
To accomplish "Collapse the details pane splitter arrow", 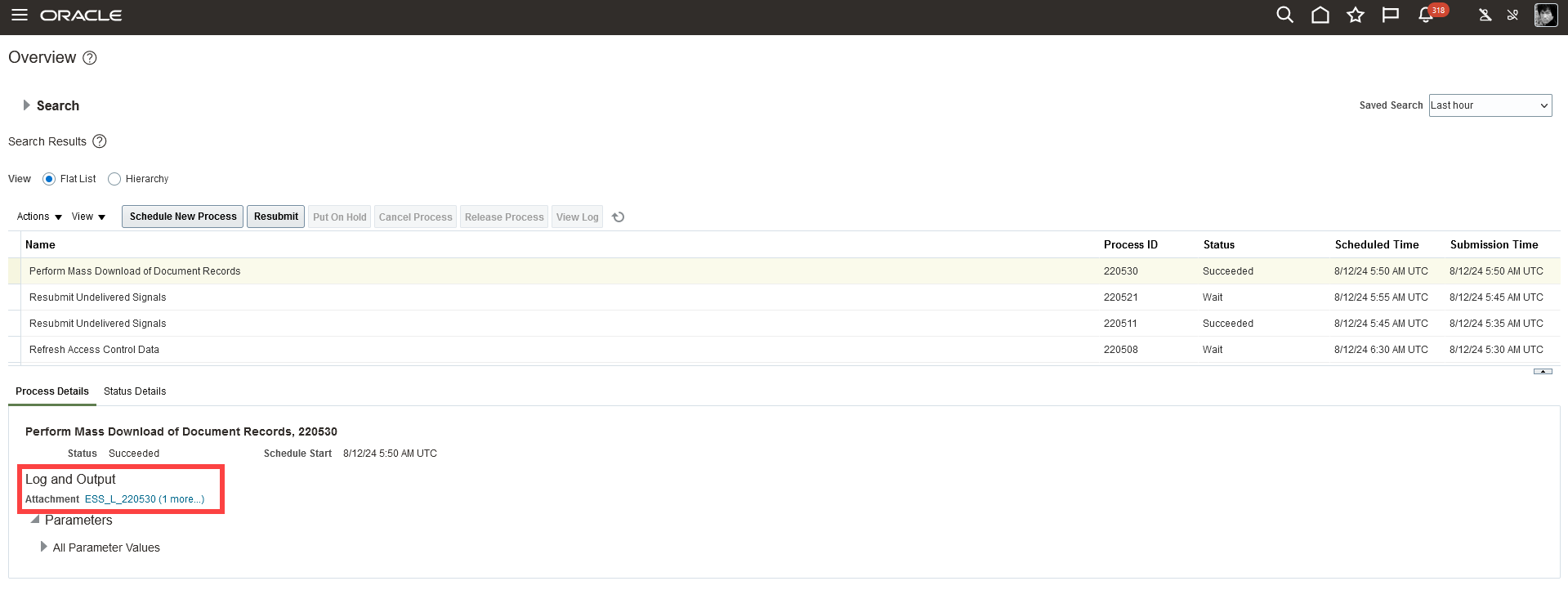I will point(1543,371).
